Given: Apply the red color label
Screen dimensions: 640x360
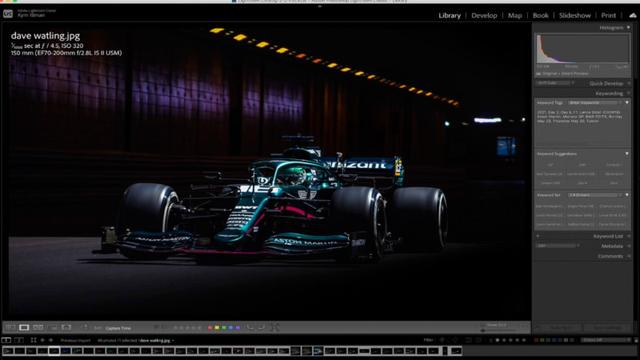Looking at the screenshot, I should [211, 327].
